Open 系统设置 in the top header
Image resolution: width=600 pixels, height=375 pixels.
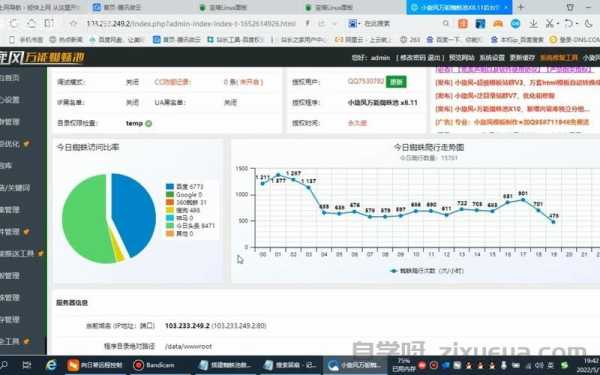(492, 58)
